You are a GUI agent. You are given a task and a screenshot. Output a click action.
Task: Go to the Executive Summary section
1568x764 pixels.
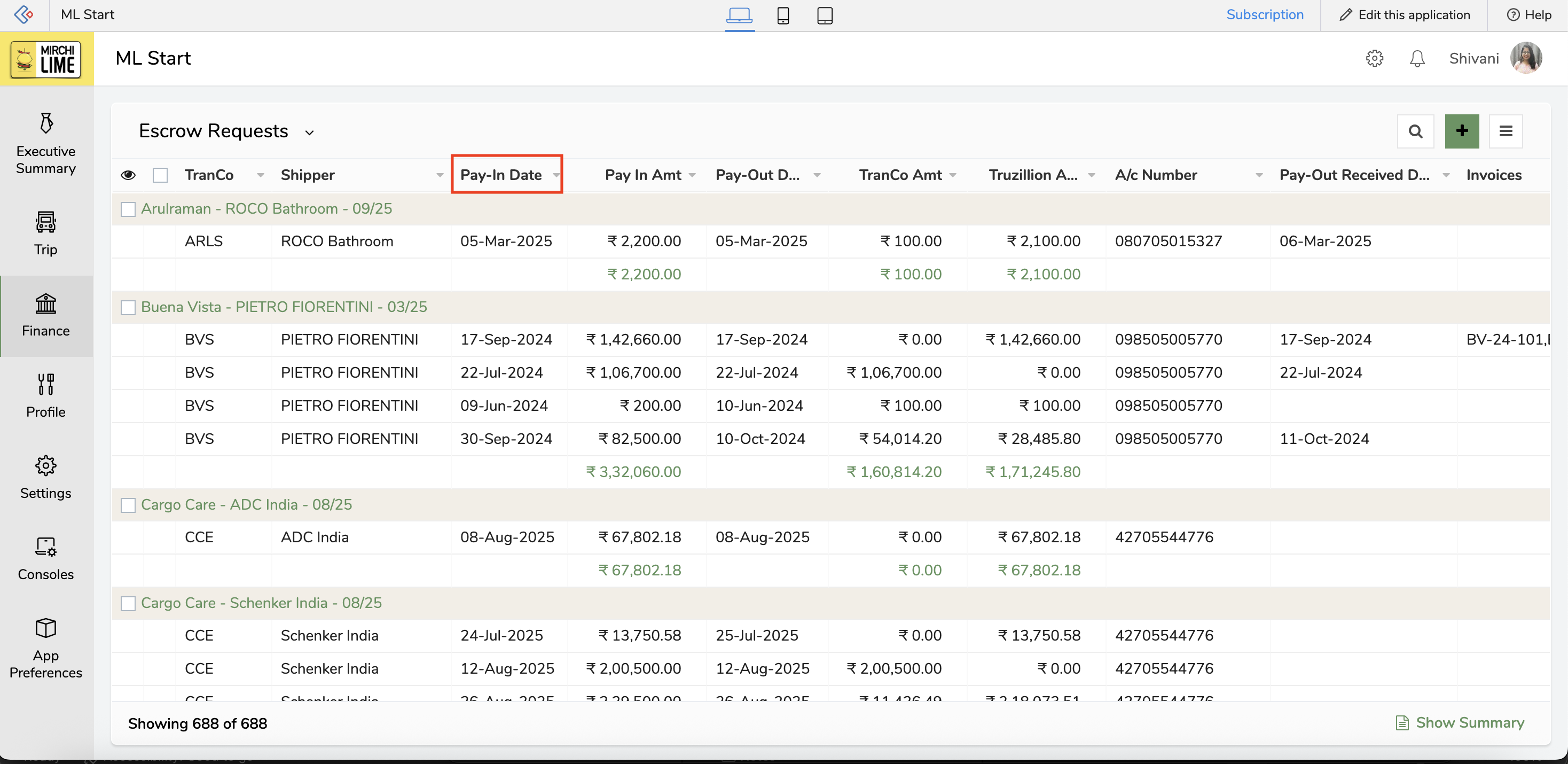tap(45, 144)
